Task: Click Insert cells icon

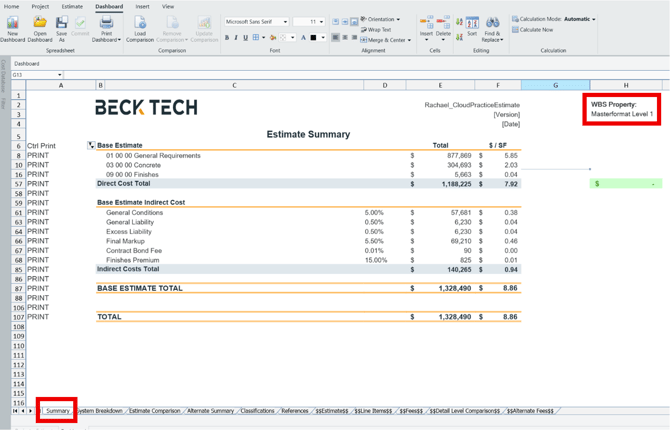Action: [x=426, y=23]
